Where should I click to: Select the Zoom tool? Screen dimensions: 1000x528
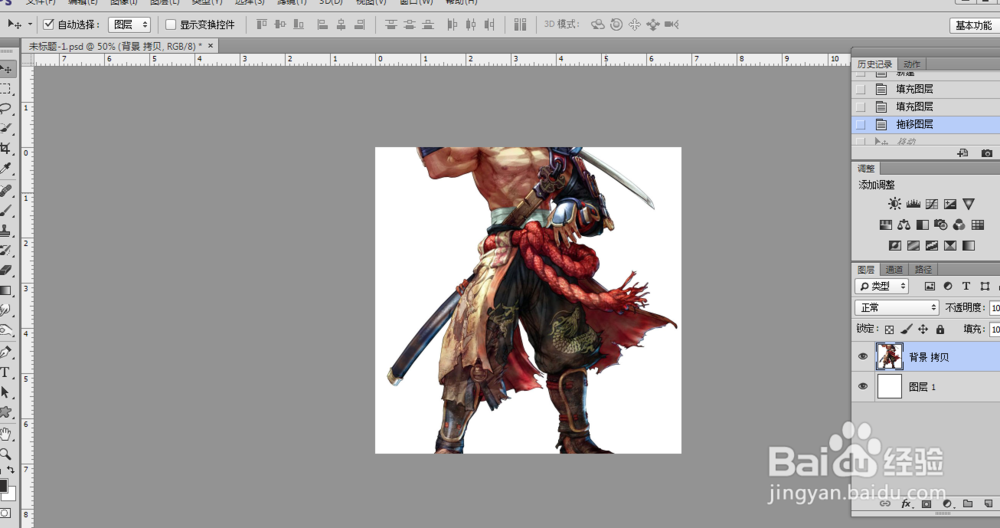pos(6,454)
